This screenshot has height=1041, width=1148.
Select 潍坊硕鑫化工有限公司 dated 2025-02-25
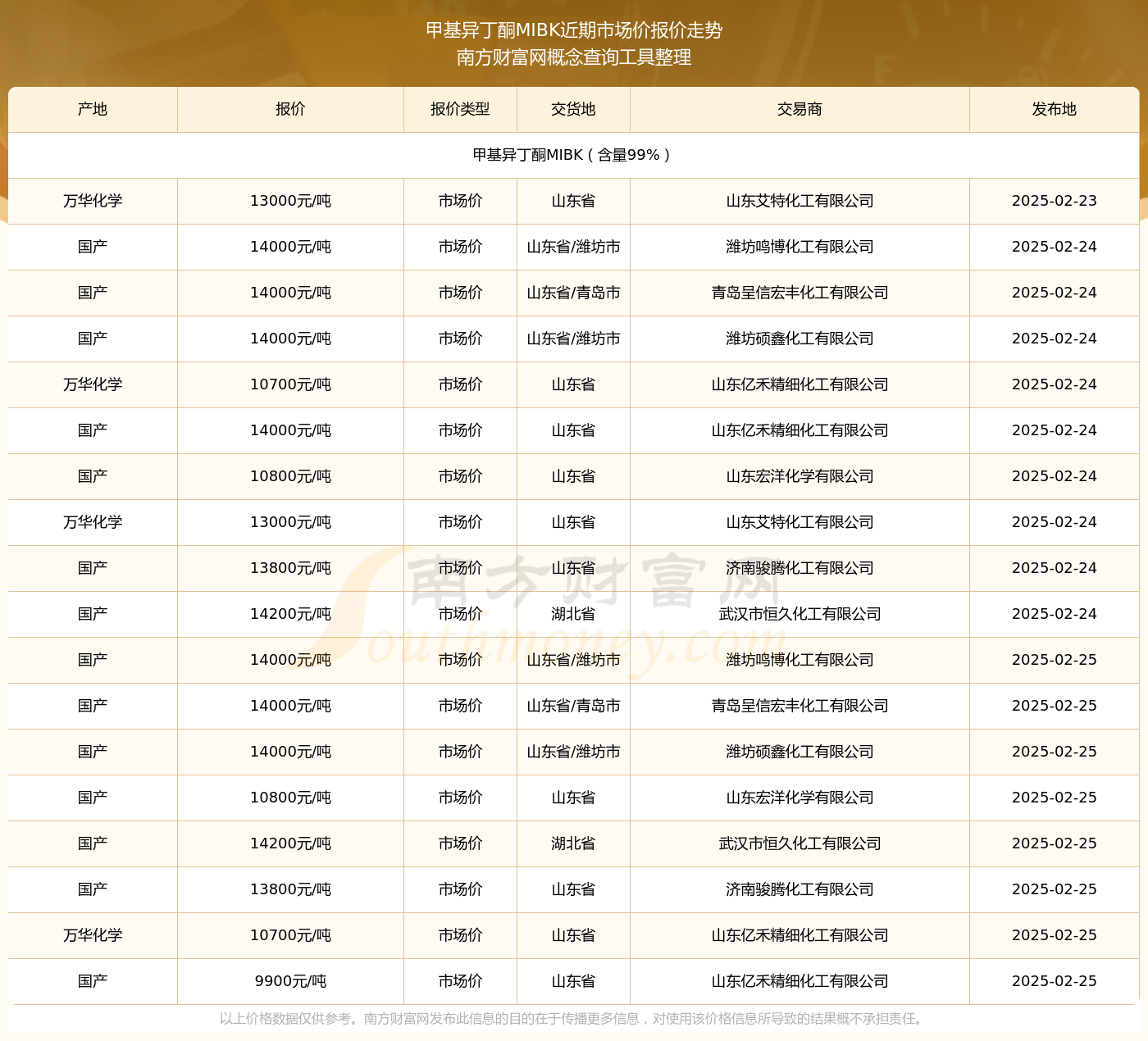coord(799,752)
